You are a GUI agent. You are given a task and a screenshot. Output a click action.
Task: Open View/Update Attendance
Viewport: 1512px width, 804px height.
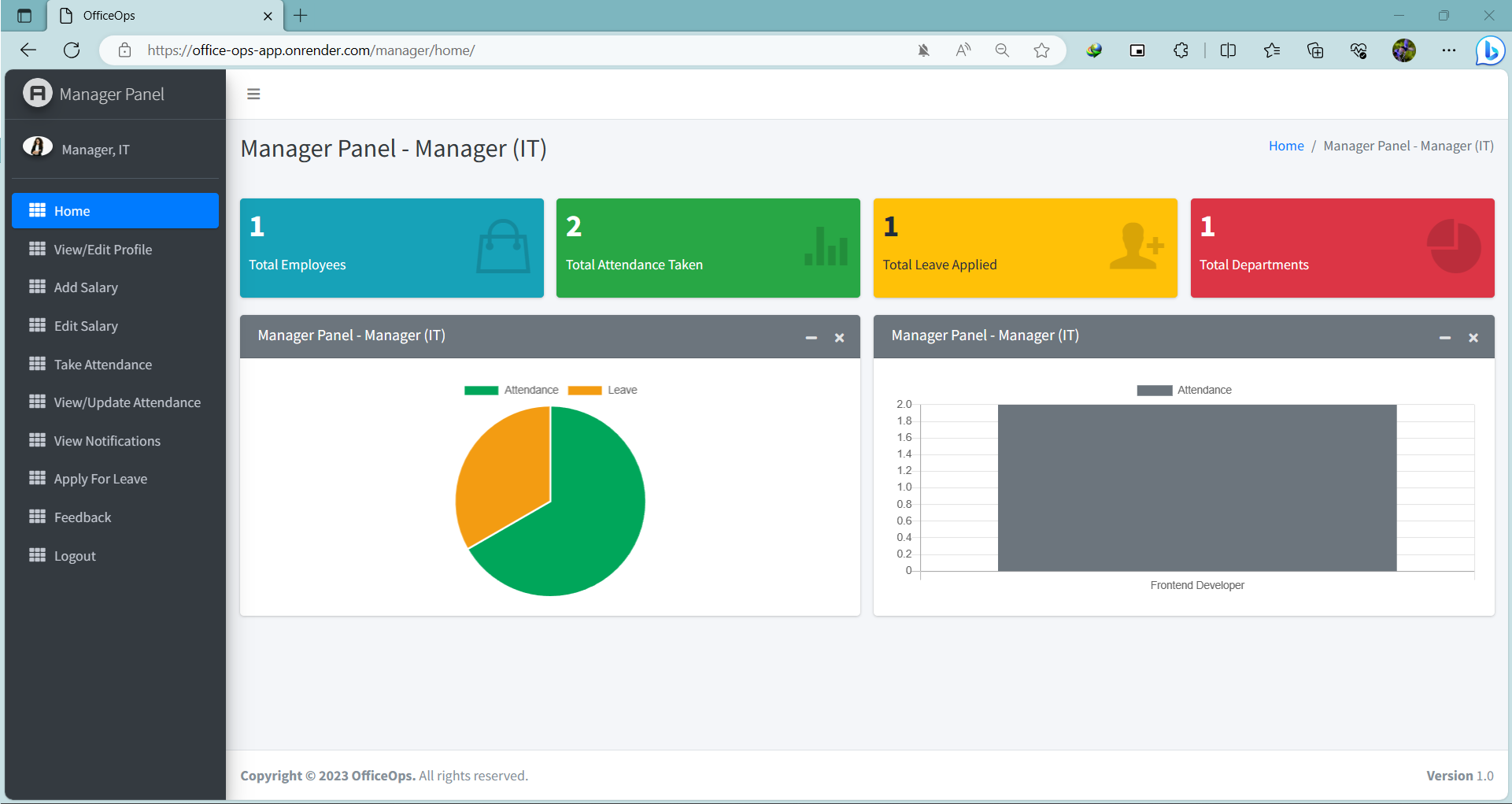[x=115, y=402]
